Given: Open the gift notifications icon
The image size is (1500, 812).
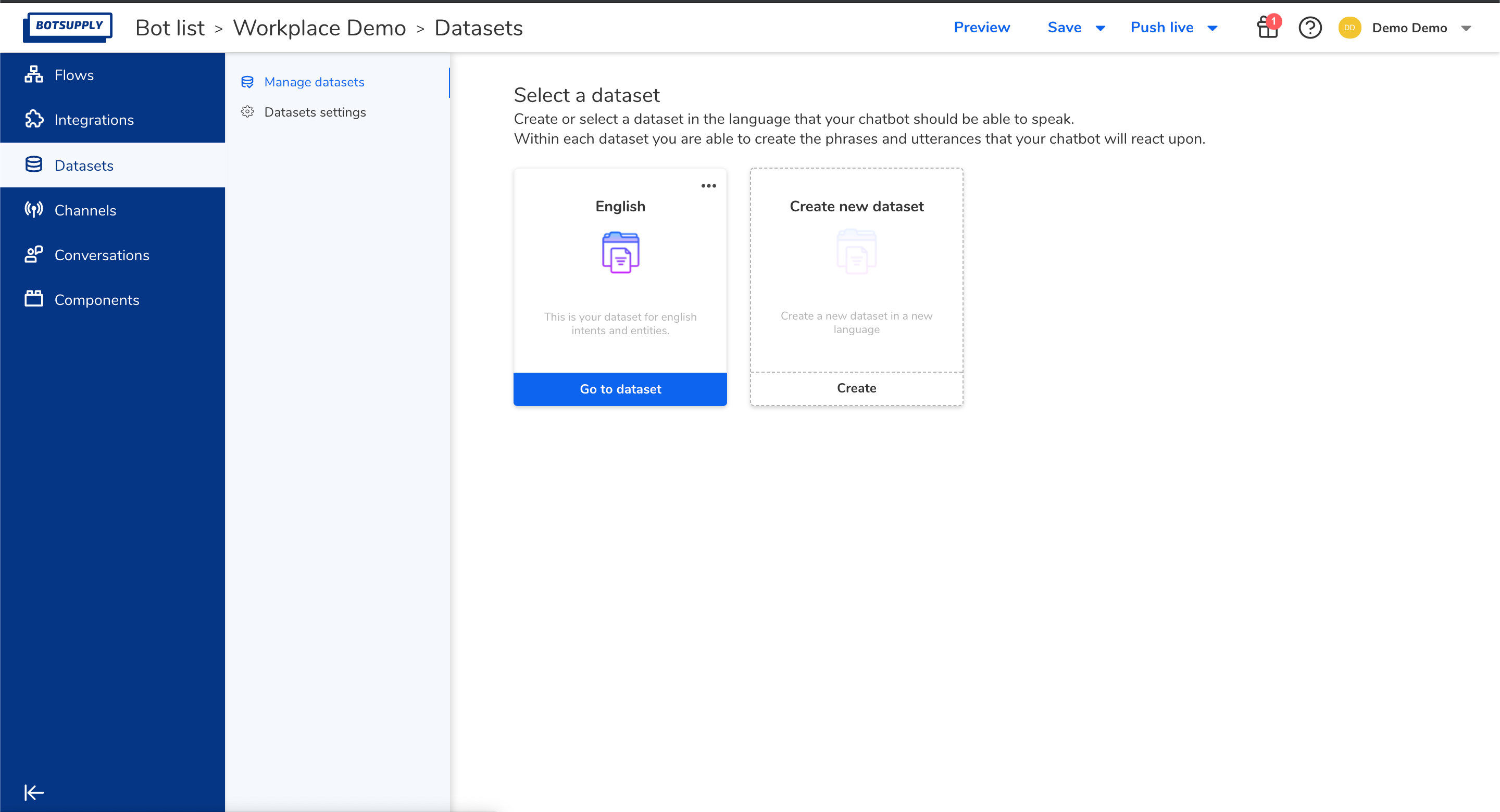Looking at the screenshot, I should 1267,28.
